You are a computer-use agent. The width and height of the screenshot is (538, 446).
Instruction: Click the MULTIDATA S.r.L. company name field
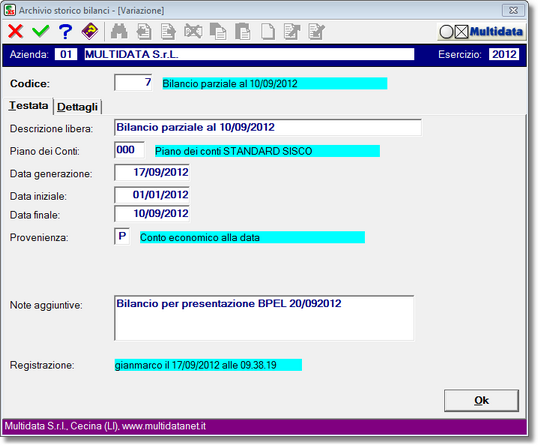pos(249,54)
